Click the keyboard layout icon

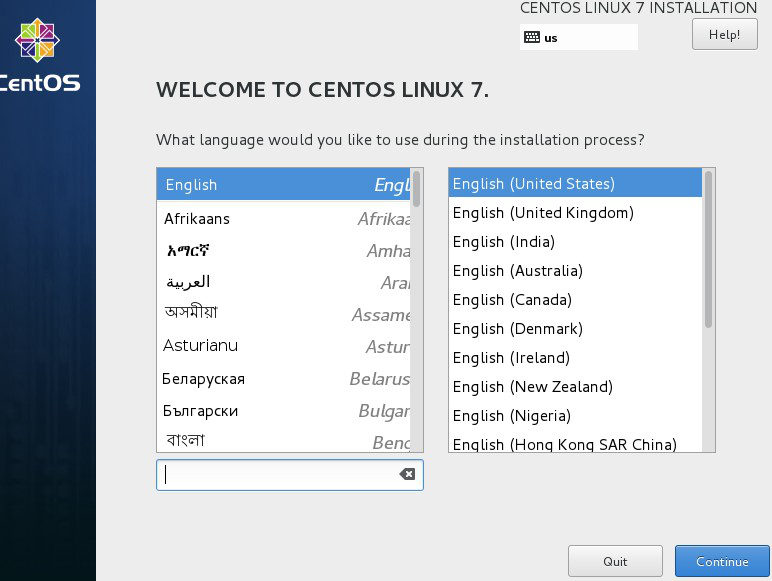532,38
